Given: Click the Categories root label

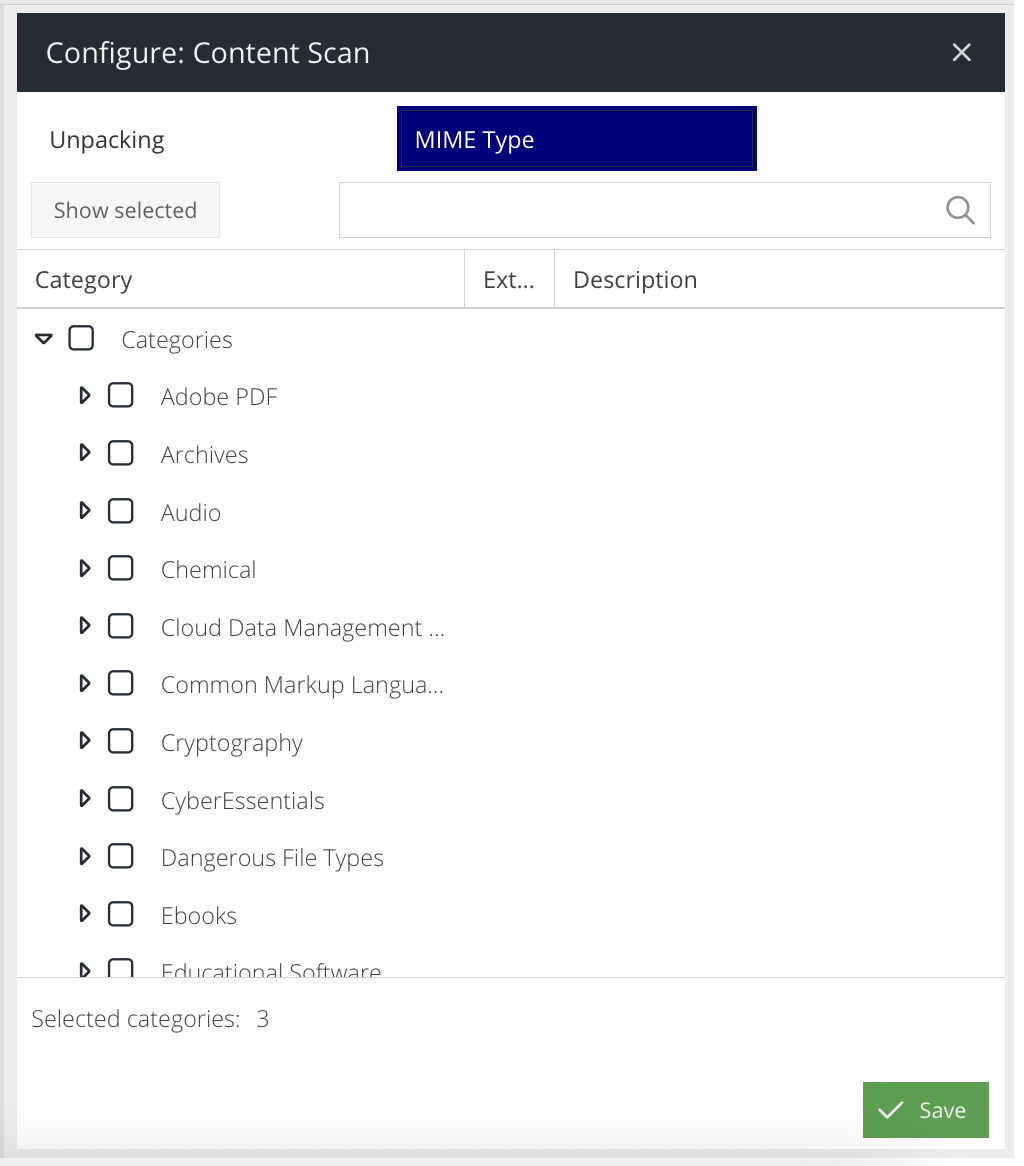Looking at the screenshot, I should (x=177, y=340).
